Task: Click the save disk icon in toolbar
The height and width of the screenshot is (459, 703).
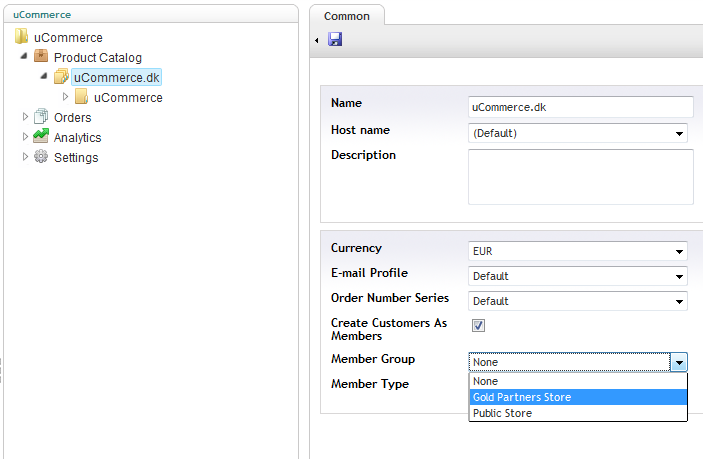Action: point(335,39)
